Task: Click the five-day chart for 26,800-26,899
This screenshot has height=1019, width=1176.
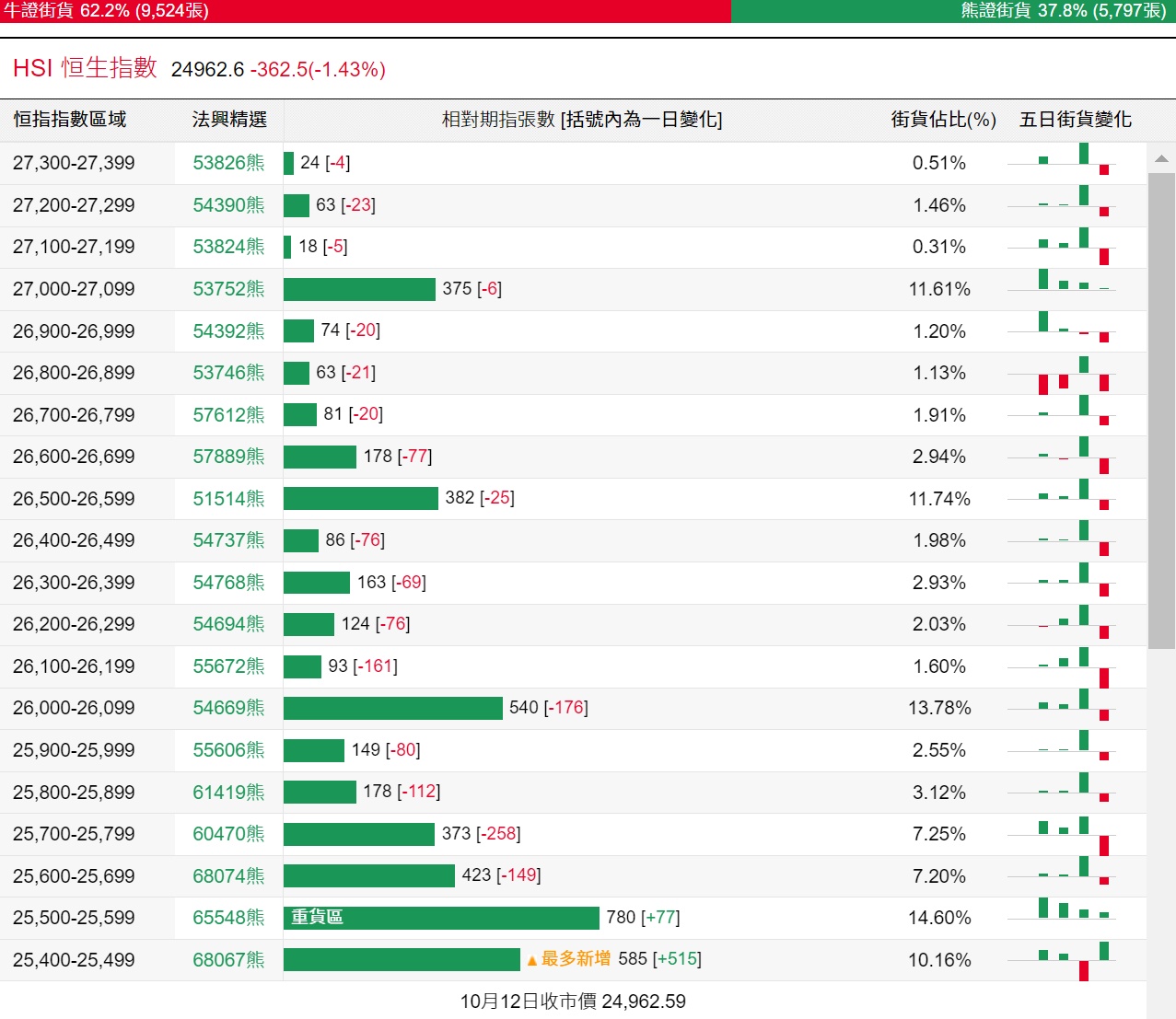Action: [x=1062, y=376]
